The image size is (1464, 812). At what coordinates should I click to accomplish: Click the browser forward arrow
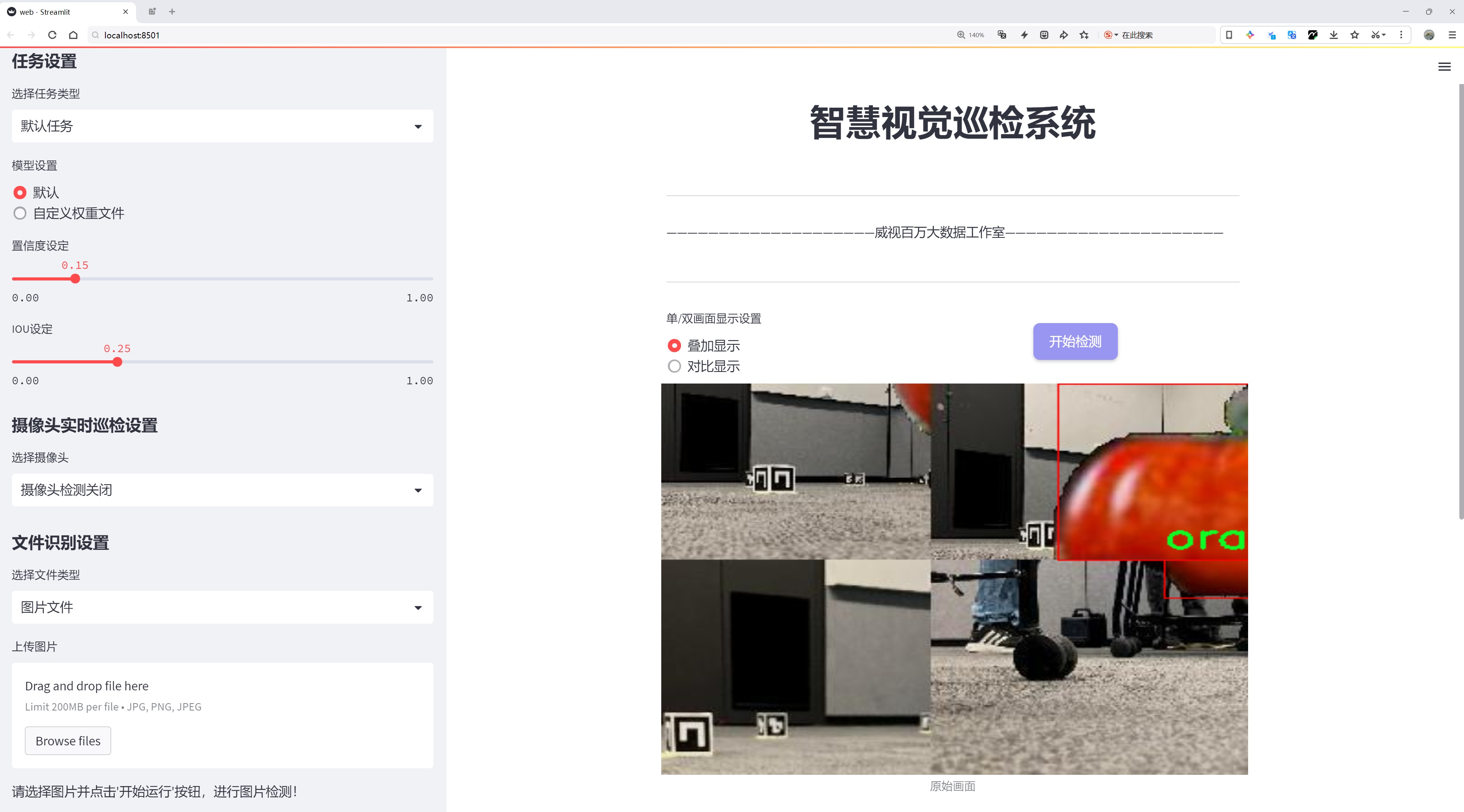31,34
